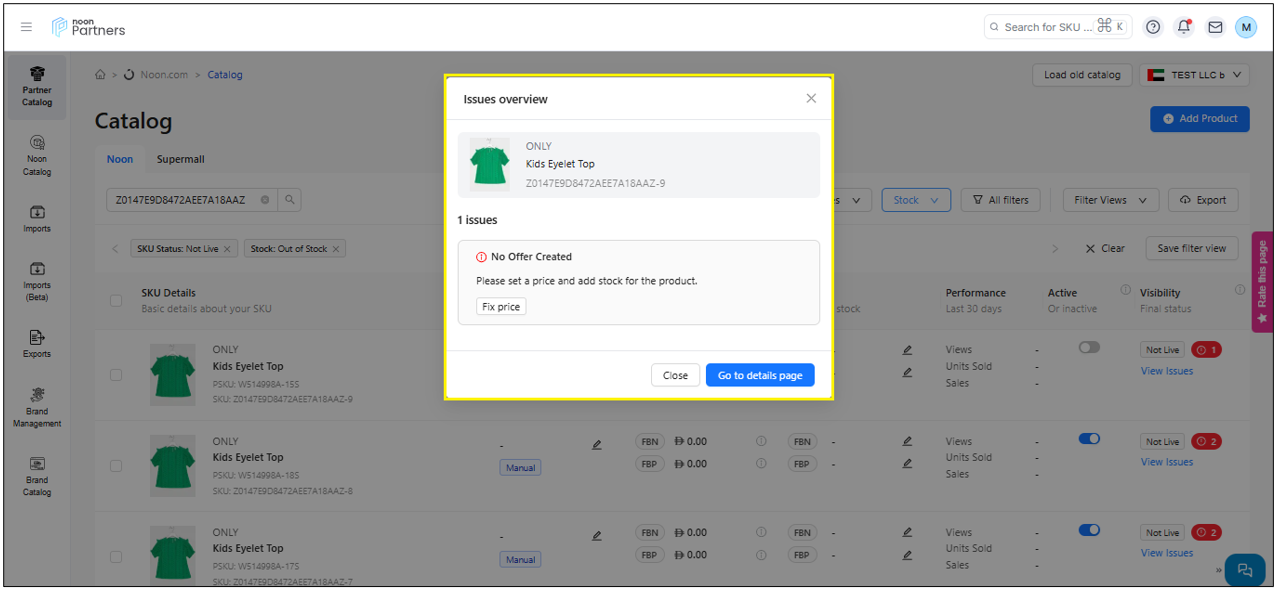Switch to the Supermall tab

pos(180,159)
